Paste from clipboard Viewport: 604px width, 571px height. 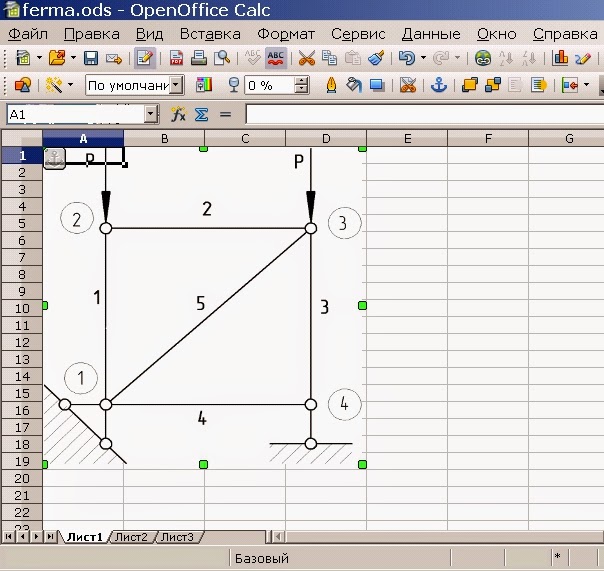pyautogui.click(x=352, y=59)
